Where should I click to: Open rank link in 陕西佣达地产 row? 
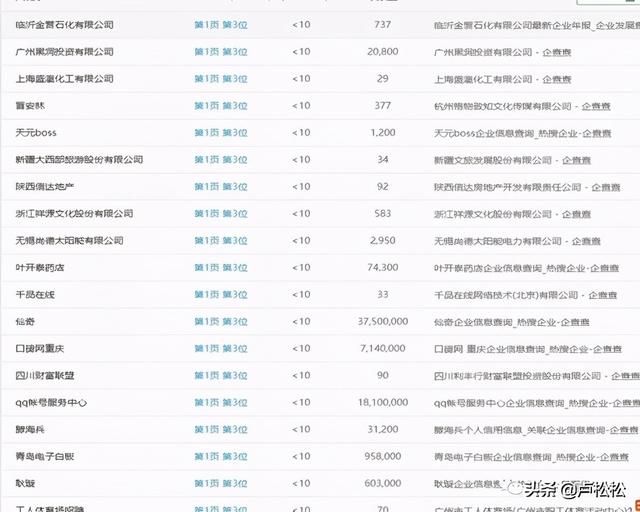tap(221, 187)
